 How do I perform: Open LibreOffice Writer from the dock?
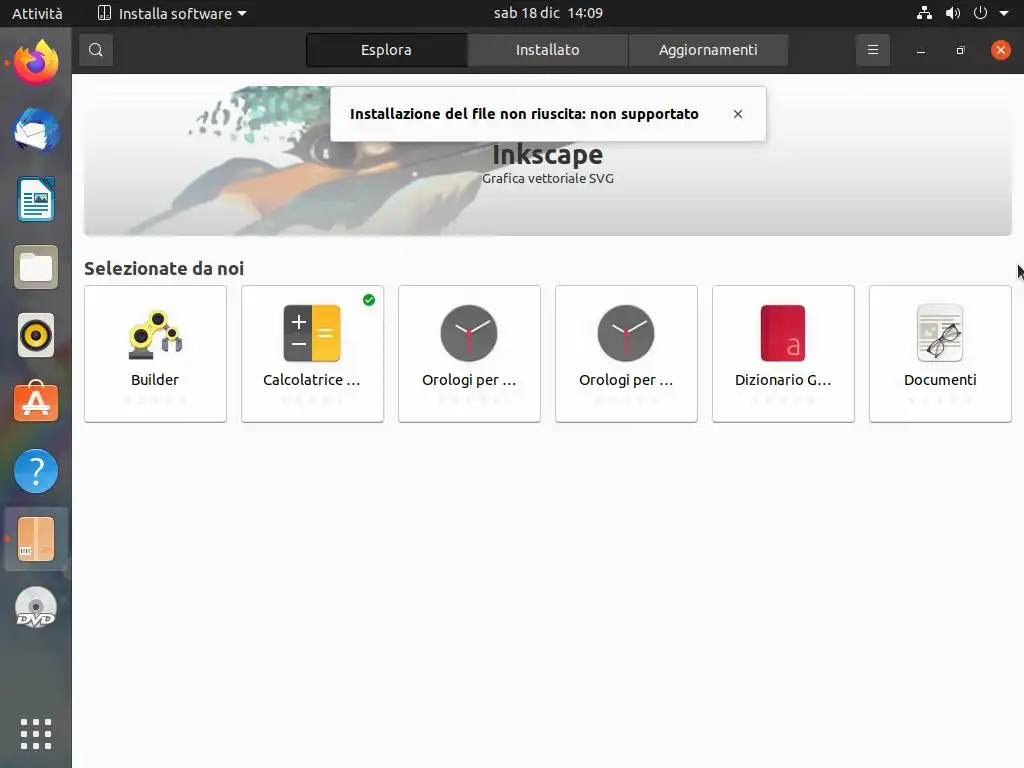(36, 199)
